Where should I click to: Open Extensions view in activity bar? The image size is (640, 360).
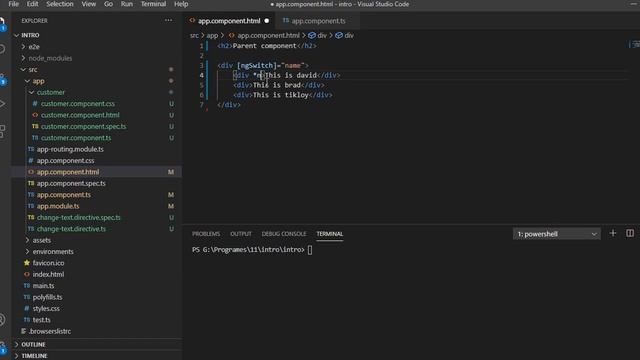point(2,131)
